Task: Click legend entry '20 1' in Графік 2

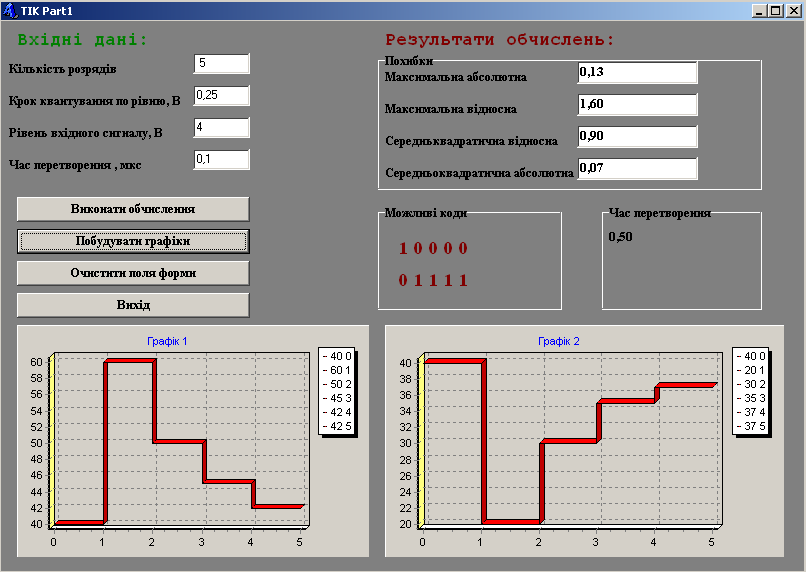Action: [751, 370]
